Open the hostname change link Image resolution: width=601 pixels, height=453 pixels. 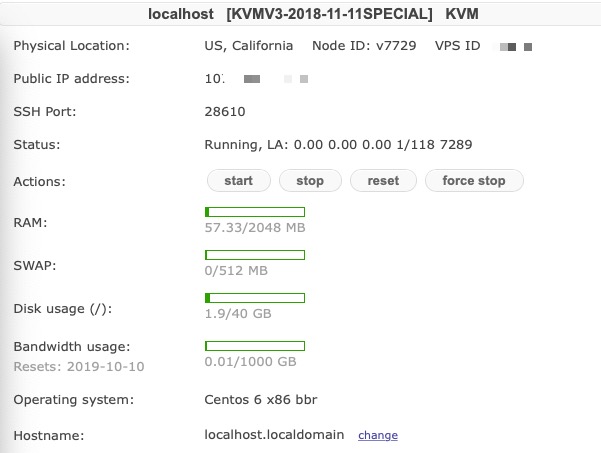377,436
